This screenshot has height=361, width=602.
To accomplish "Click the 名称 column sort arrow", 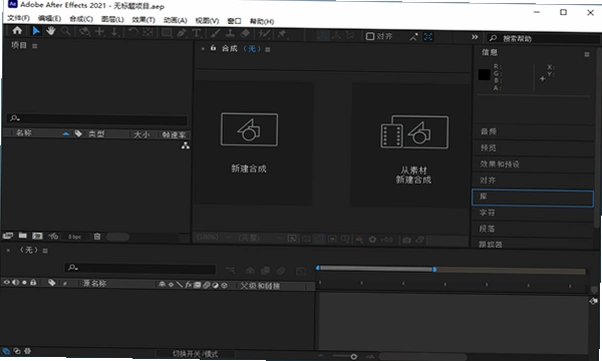I will (66, 134).
